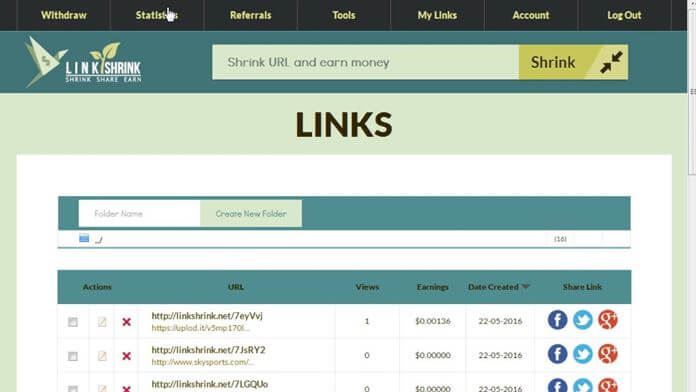Delete the 7JsRY2 link

point(127,356)
